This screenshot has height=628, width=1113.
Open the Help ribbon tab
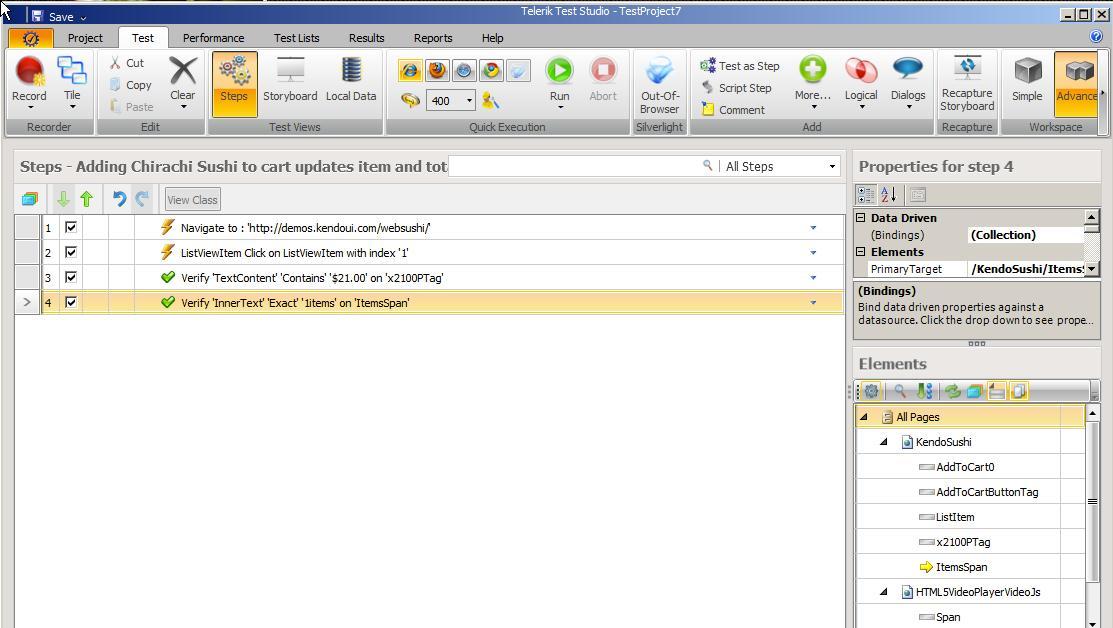coord(493,38)
